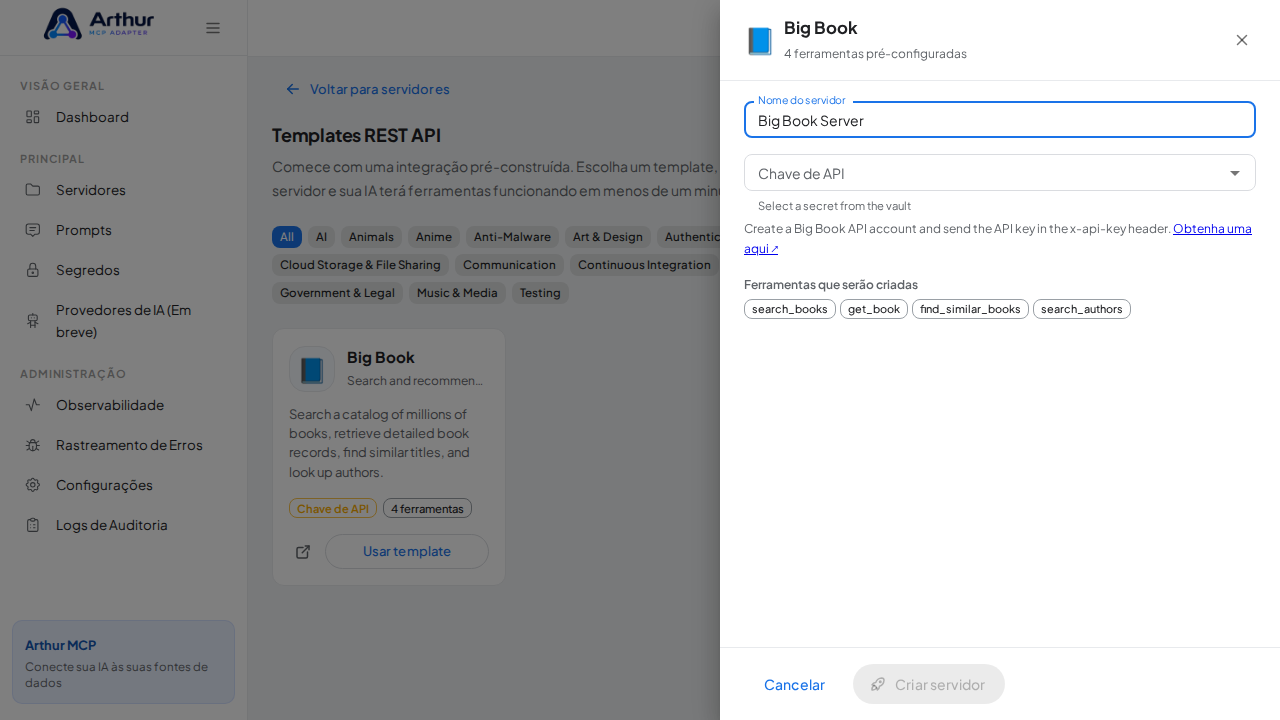Click the blue book icon in panel header
This screenshot has height=720, width=1280.
coord(760,41)
